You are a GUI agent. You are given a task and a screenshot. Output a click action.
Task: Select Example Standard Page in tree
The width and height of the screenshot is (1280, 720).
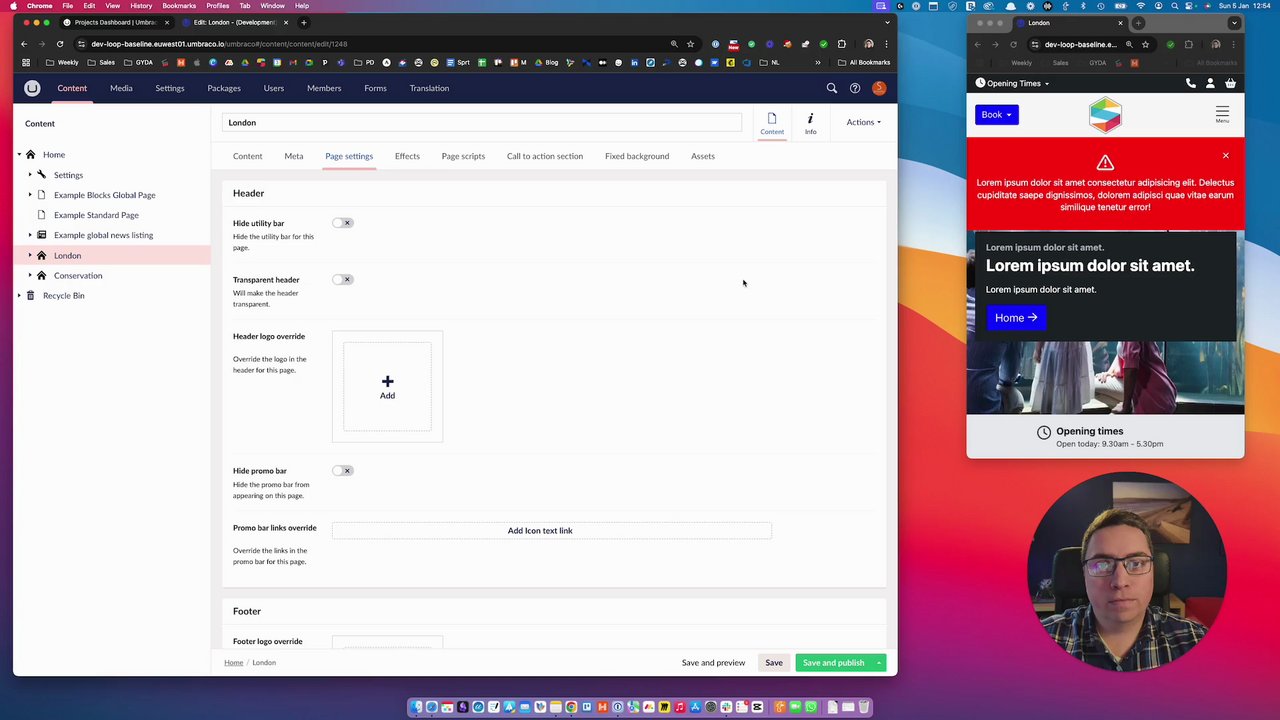click(x=96, y=215)
